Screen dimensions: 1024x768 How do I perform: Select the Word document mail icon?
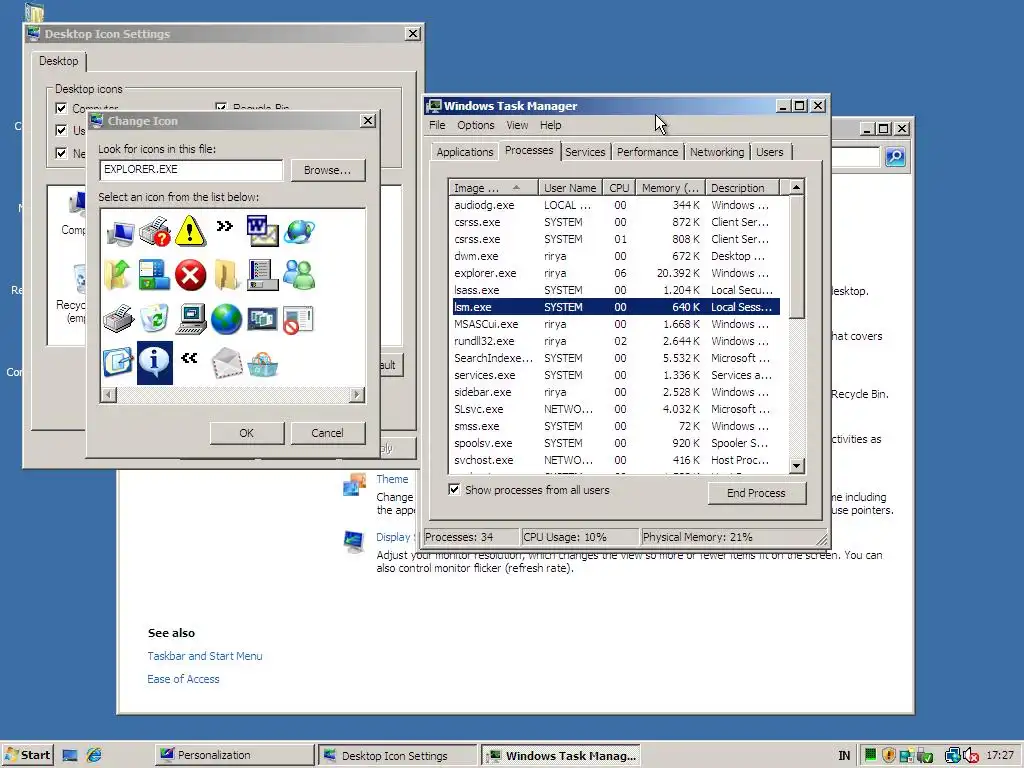pyautogui.click(x=263, y=231)
